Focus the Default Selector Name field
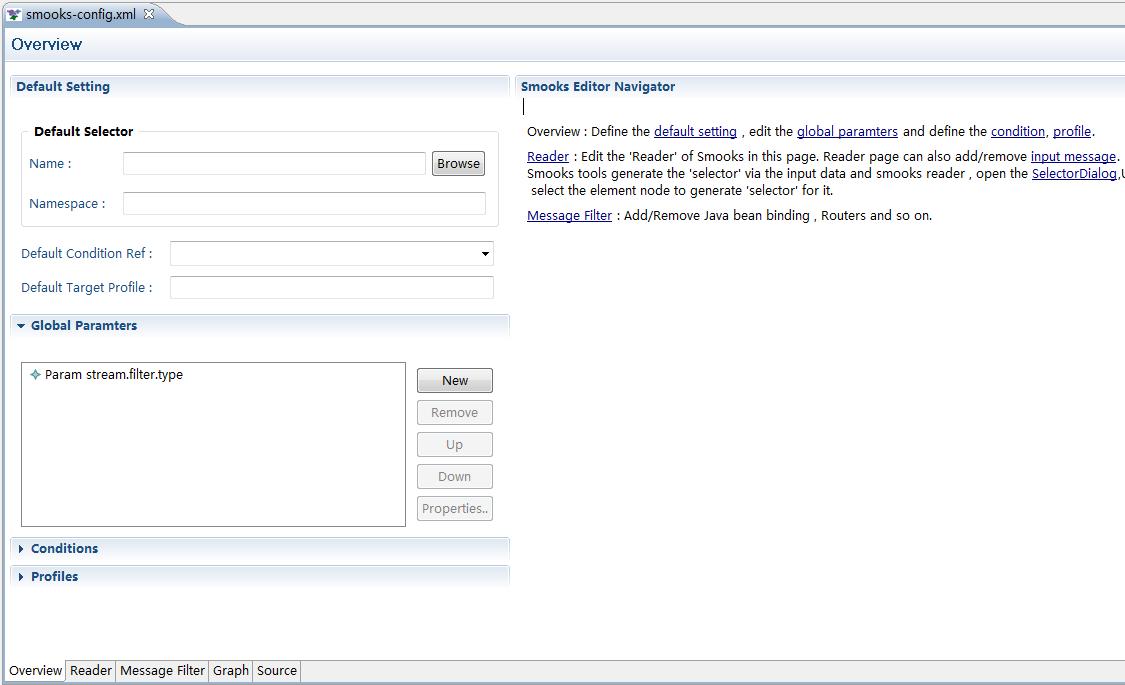This screenshot has width=1125, height=685. [274, 164]
